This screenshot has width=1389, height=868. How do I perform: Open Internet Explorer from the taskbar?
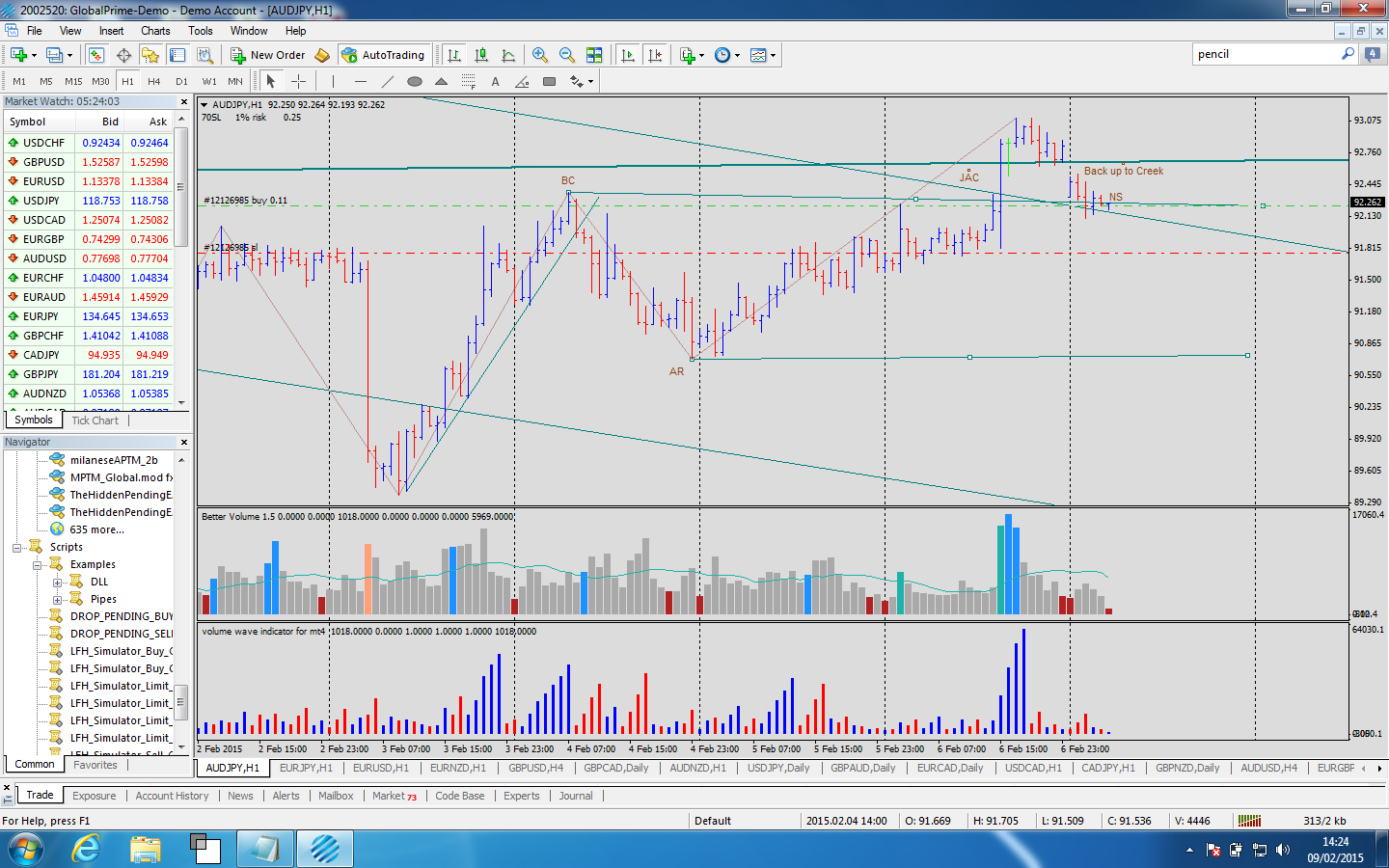[x=87, y=849]
